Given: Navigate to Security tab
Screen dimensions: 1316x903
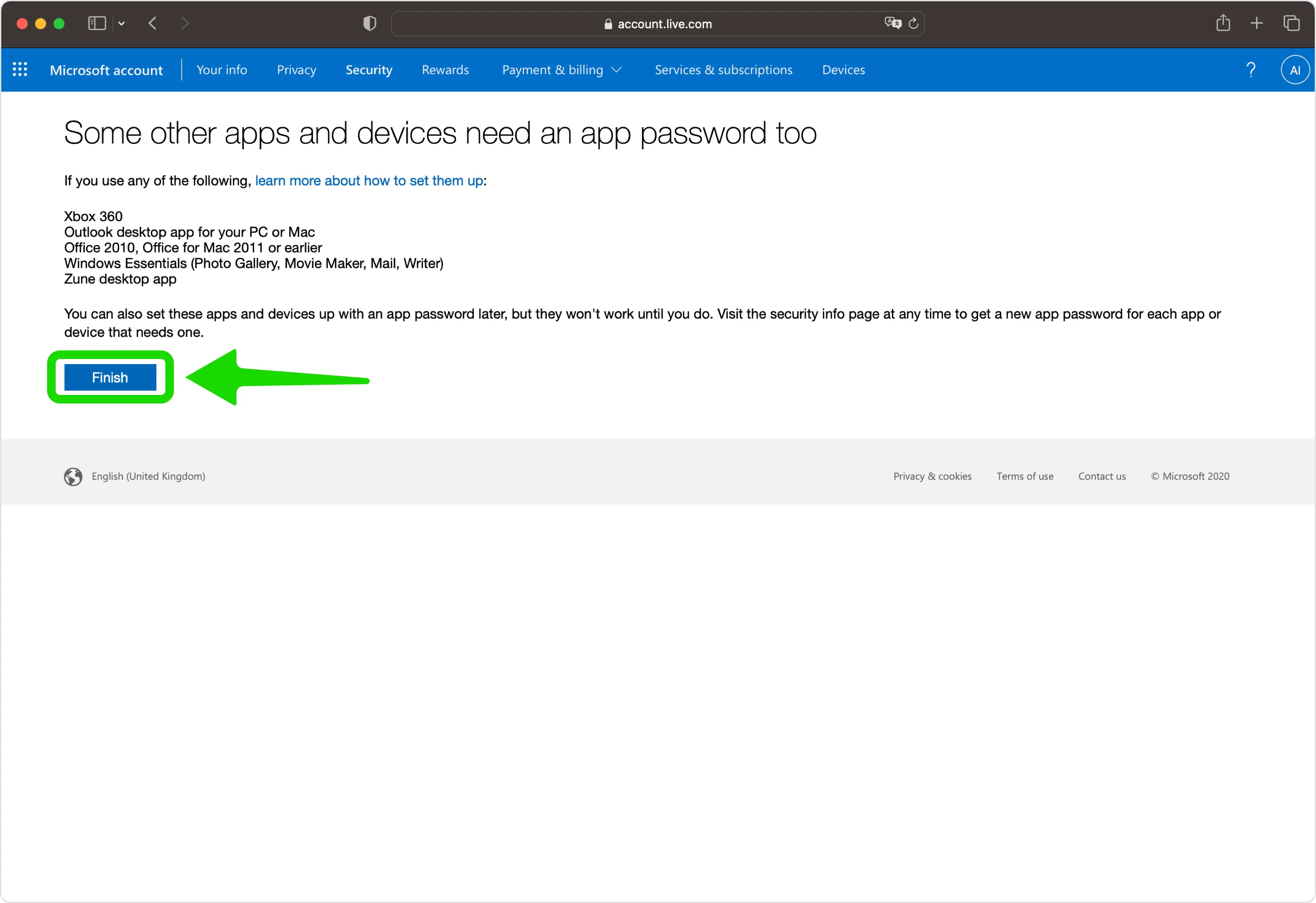Looking at the screenshot, I should 369,69.
